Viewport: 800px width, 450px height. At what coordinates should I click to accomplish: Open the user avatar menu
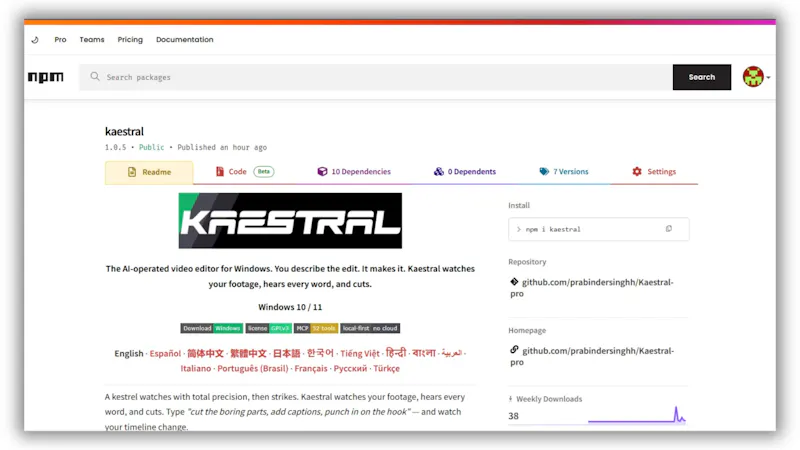click(753, 77)
